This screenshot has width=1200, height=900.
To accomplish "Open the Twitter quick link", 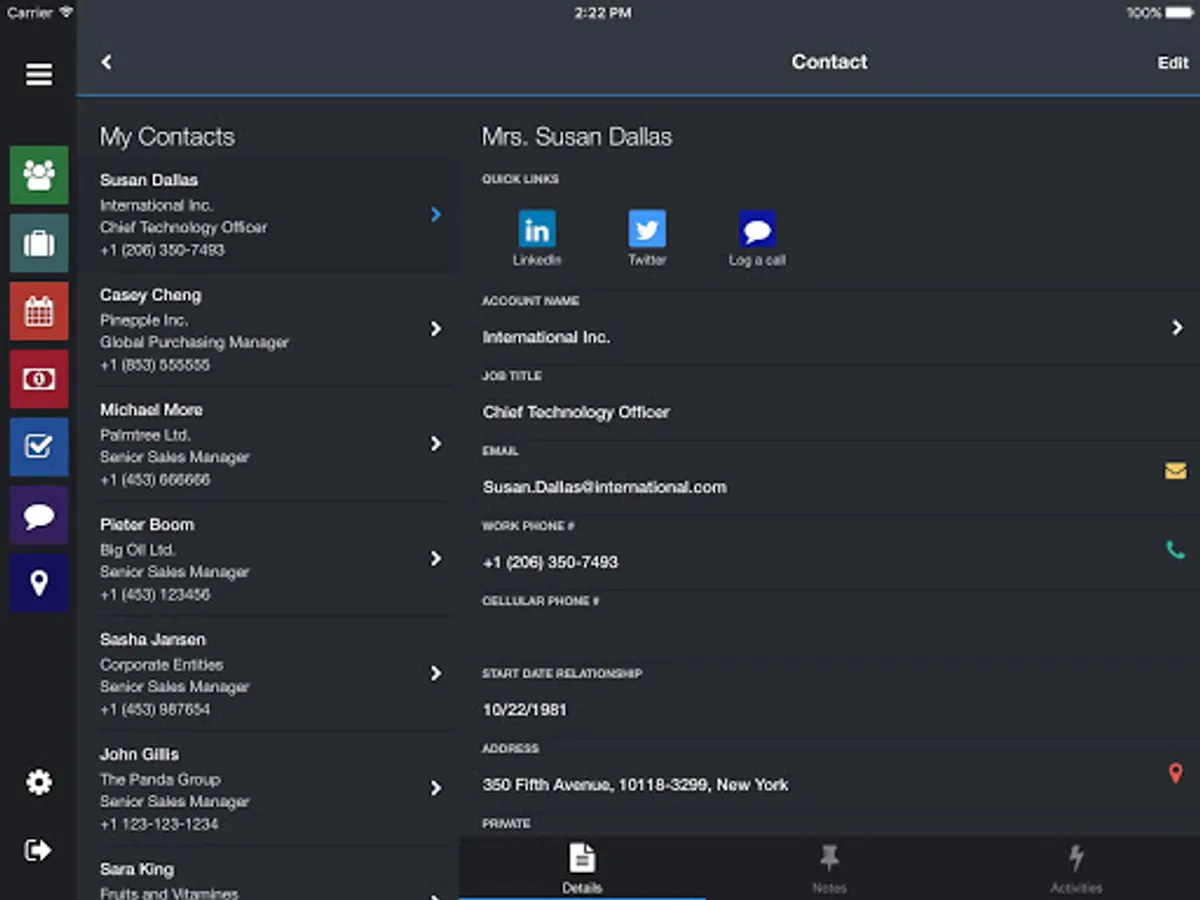I will 647,229.
